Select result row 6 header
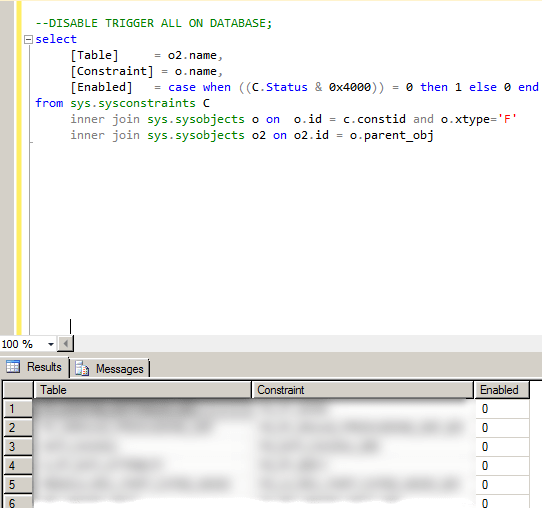 tap(18, 502)
